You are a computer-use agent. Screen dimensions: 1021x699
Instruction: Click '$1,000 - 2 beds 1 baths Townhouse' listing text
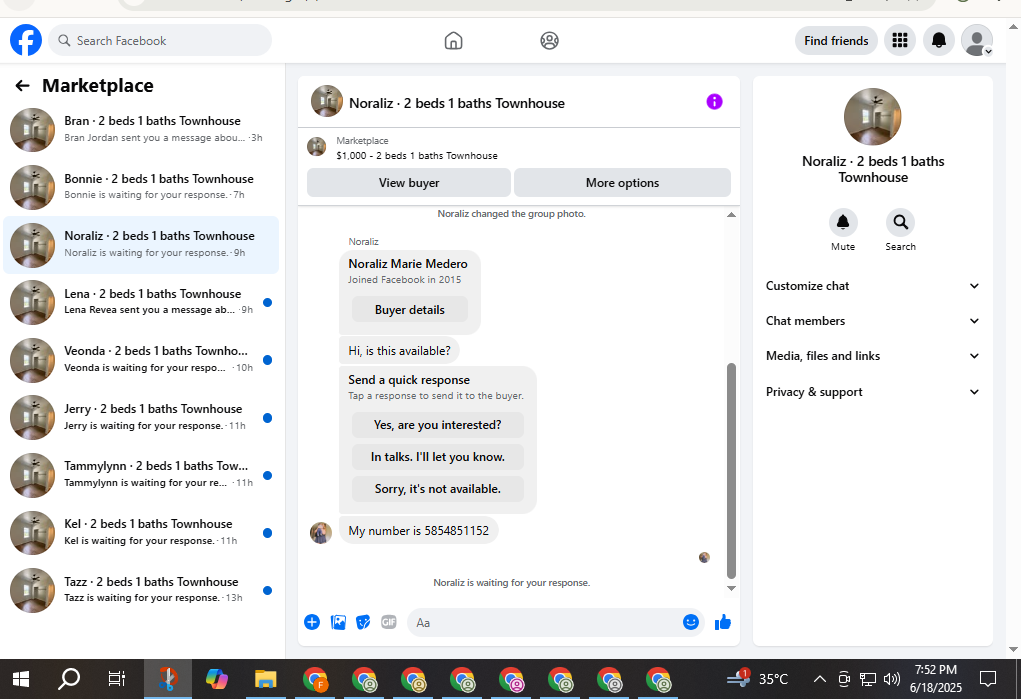(x=417, y=156)
